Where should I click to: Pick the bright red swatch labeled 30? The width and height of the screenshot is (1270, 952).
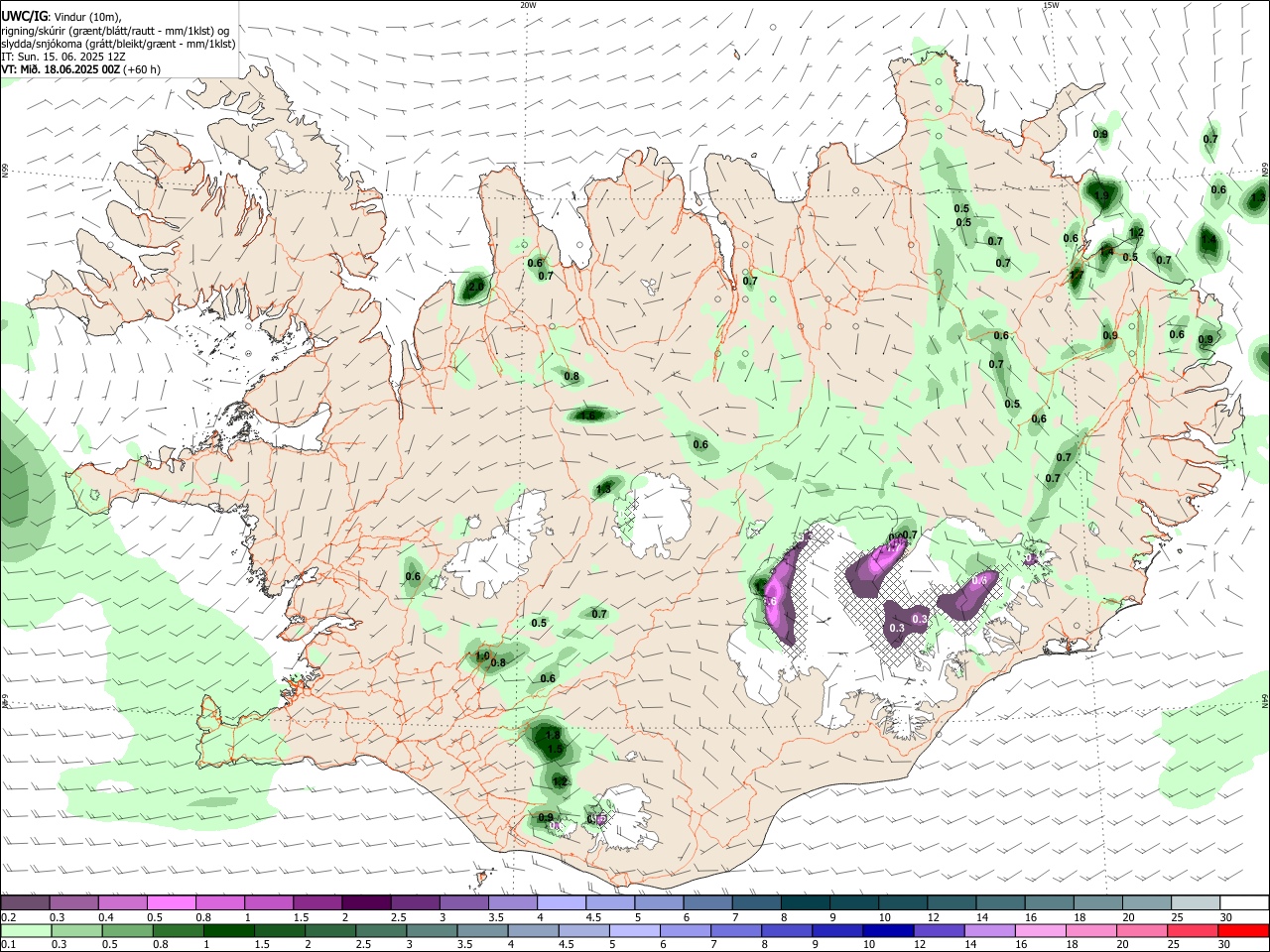1243,930
